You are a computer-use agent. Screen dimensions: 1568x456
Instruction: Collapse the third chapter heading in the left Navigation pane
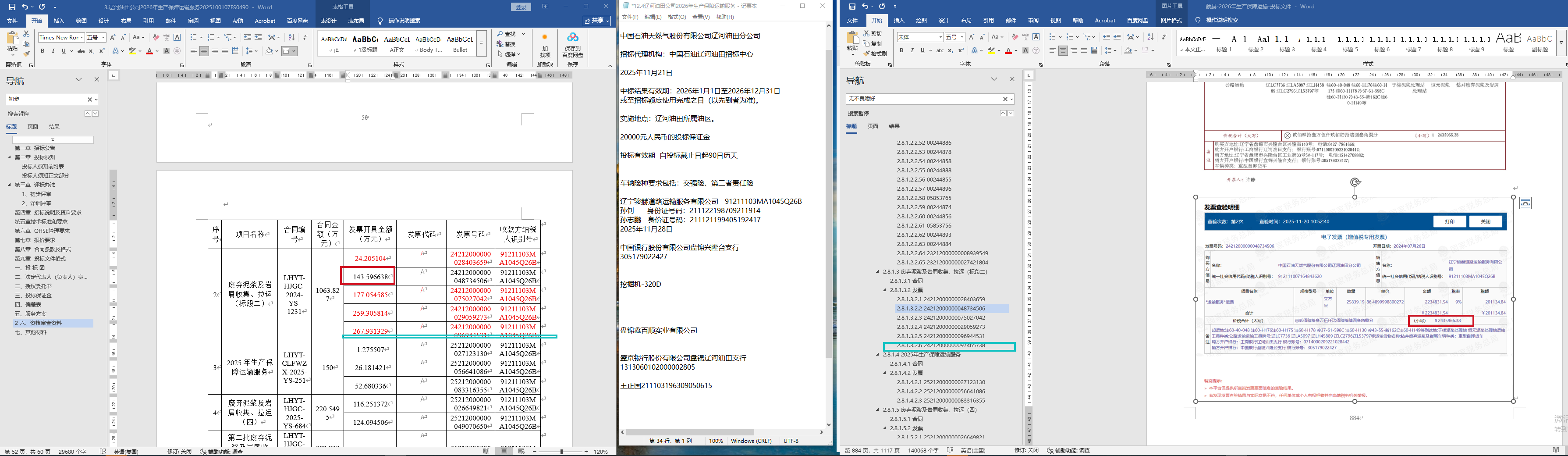coord(10,185)
